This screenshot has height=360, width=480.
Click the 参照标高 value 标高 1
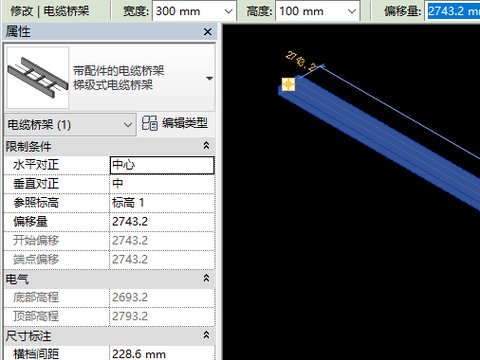coord(162,203)
